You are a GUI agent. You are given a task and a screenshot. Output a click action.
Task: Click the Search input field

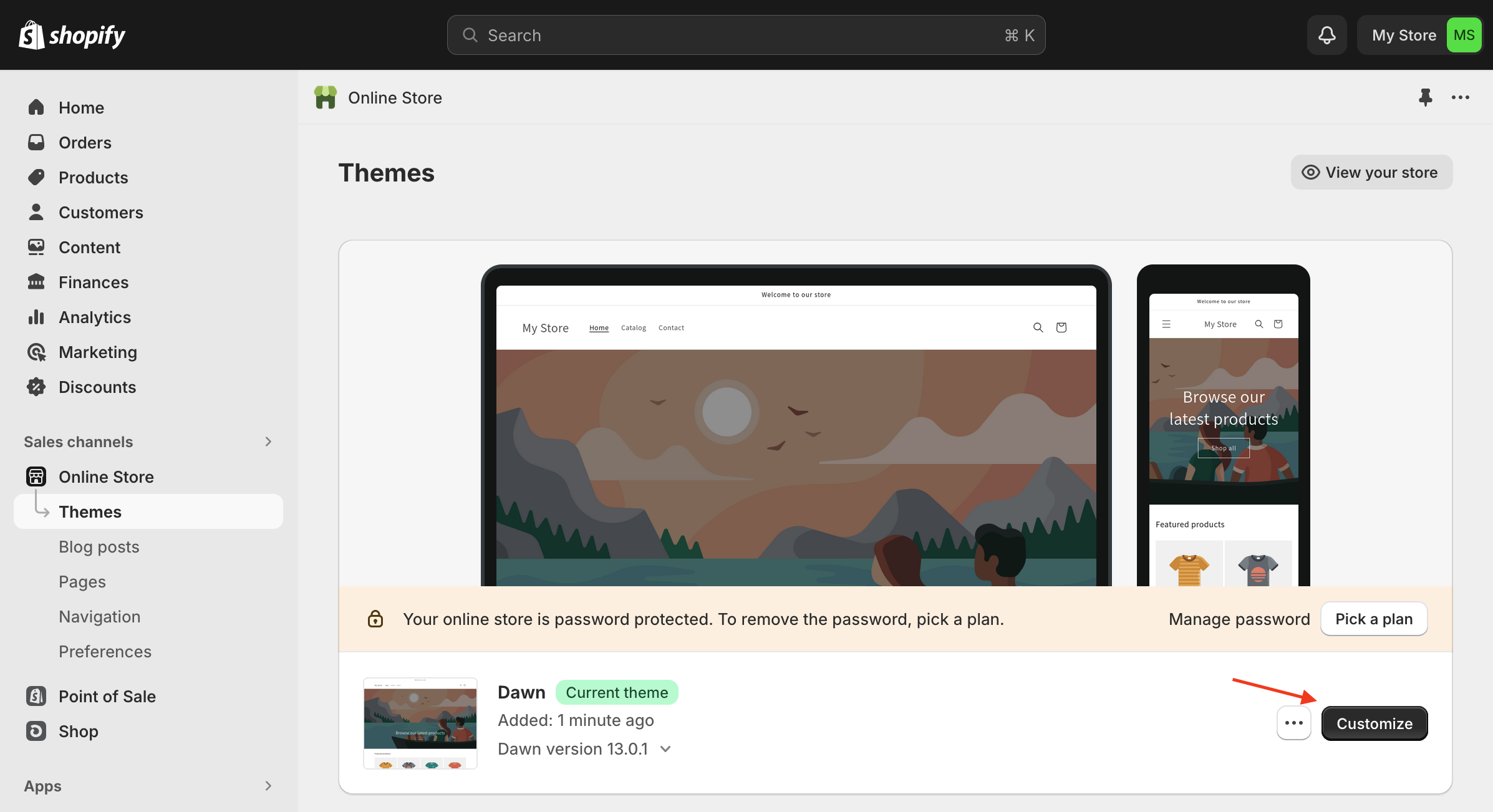746,34
